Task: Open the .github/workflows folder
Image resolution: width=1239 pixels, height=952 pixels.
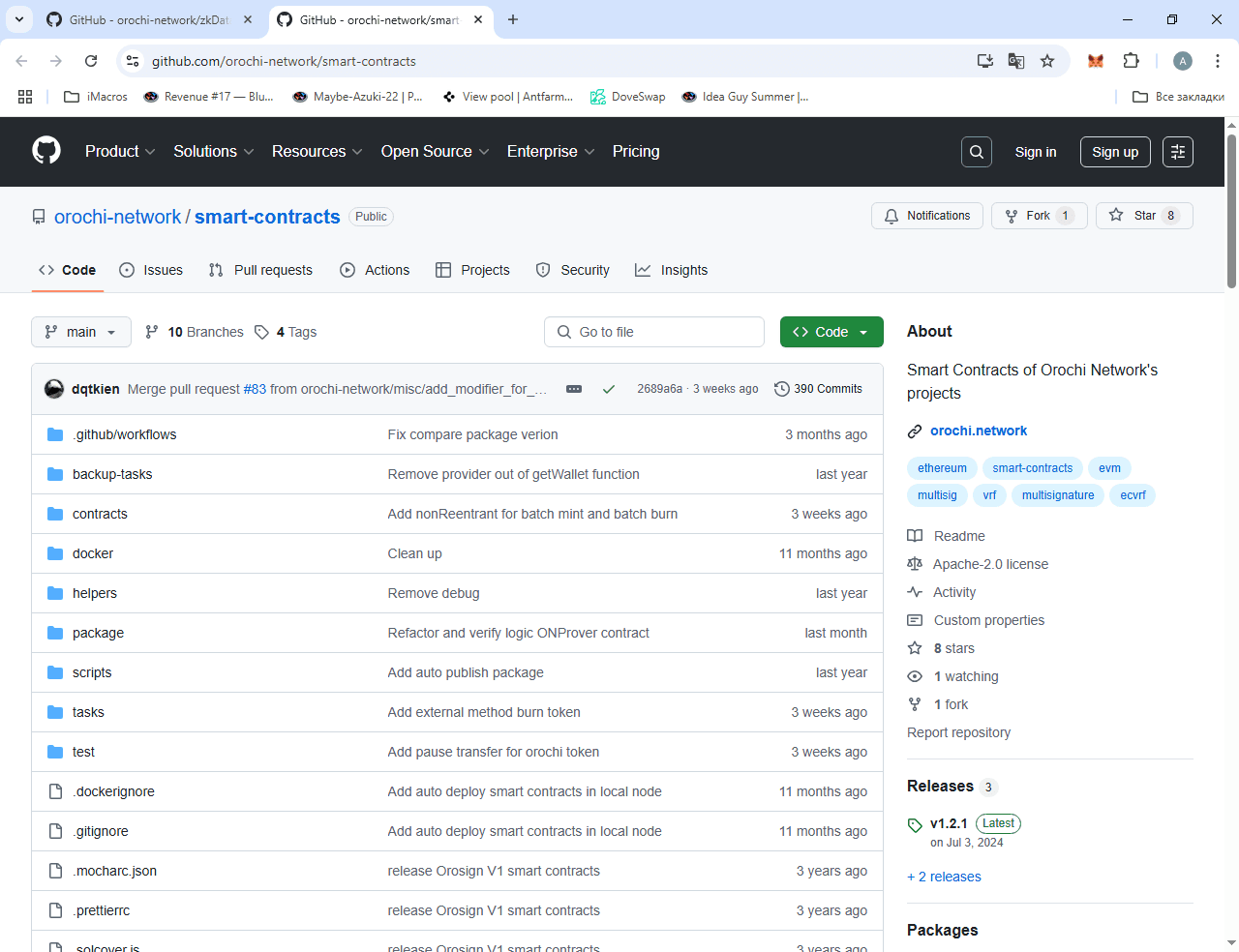Action: tap(125, 434)
